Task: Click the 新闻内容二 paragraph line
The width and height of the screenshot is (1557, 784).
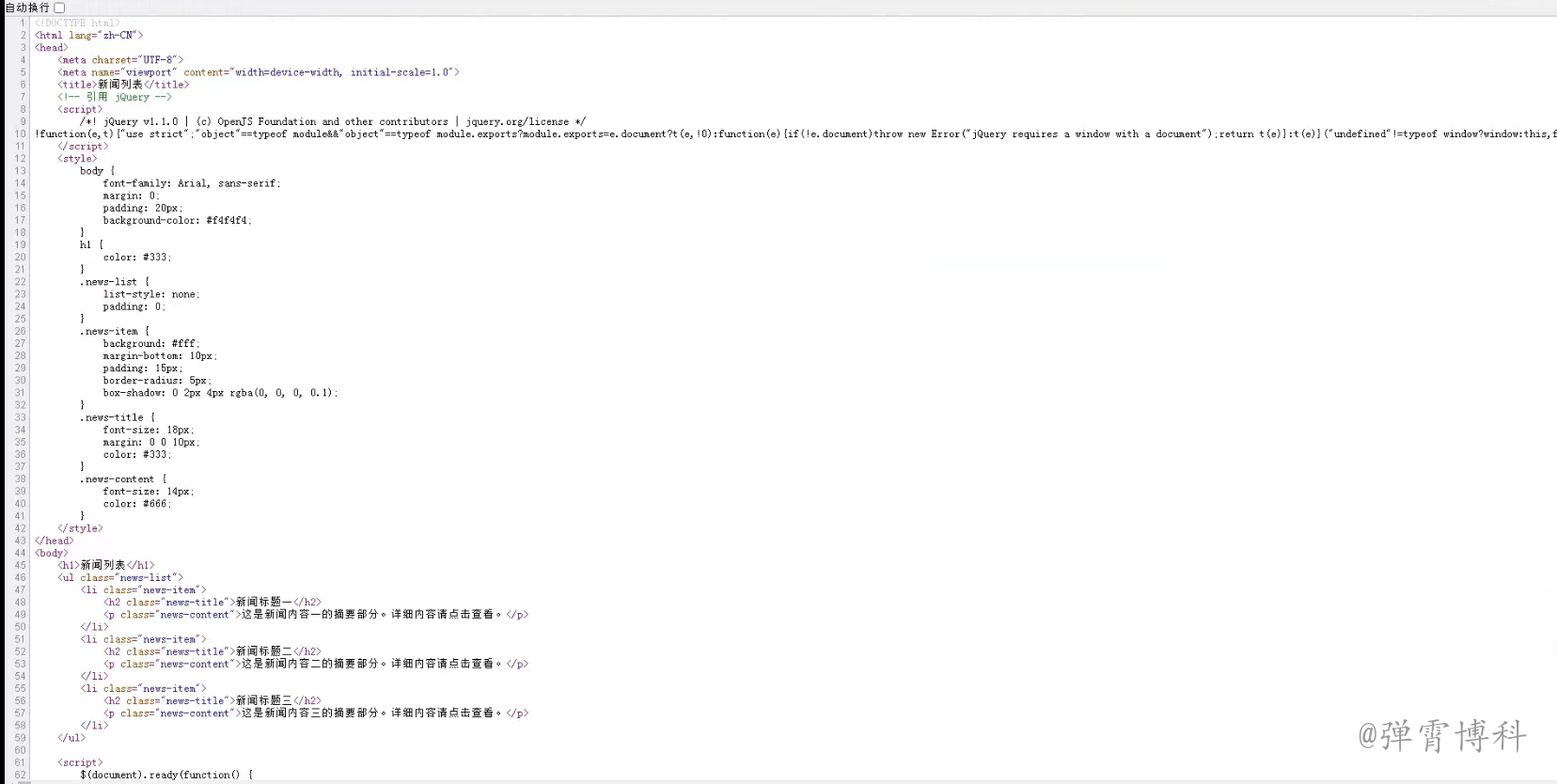Action: pos(316,664)
